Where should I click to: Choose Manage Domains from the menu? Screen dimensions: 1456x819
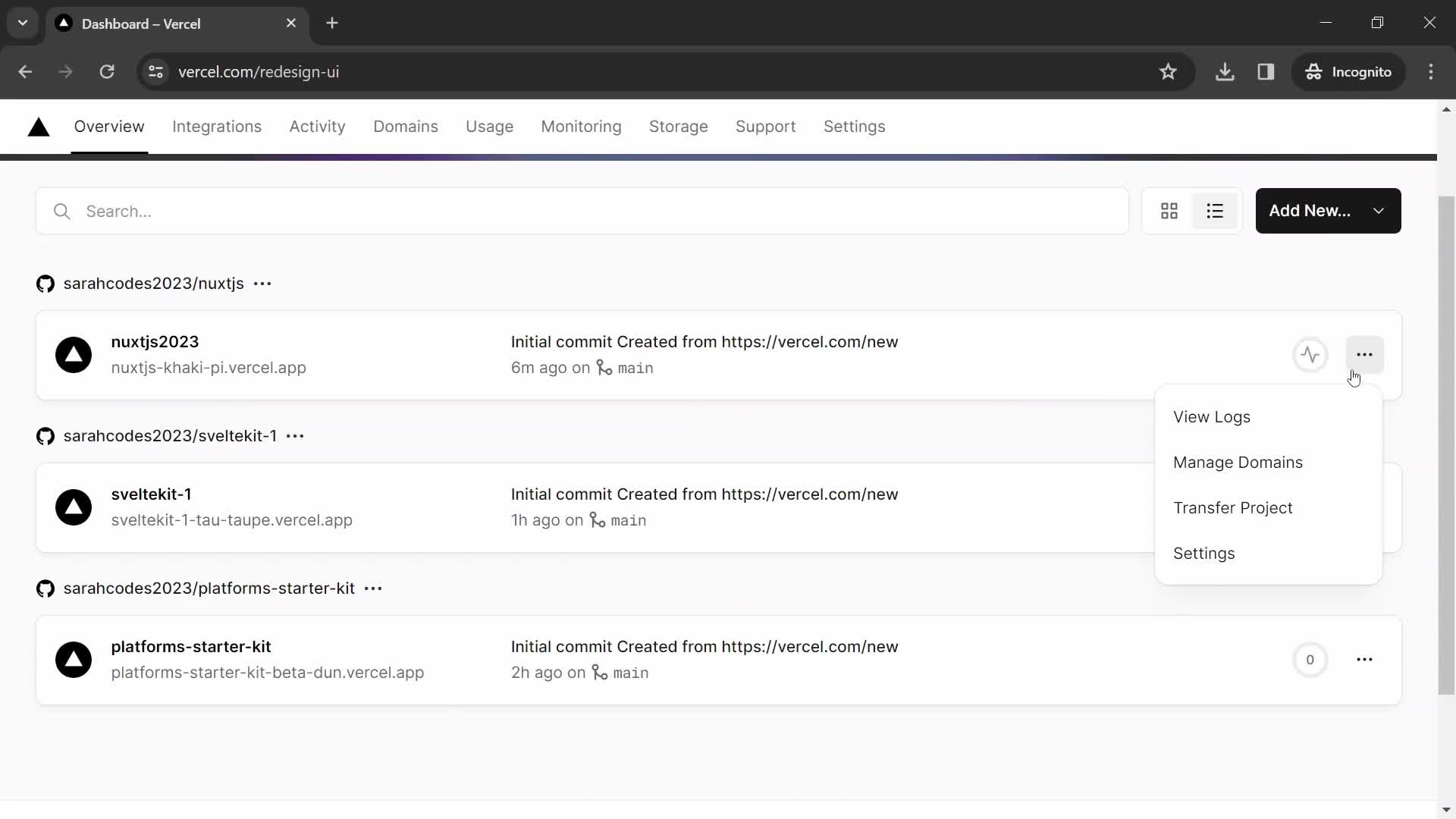1268,463
